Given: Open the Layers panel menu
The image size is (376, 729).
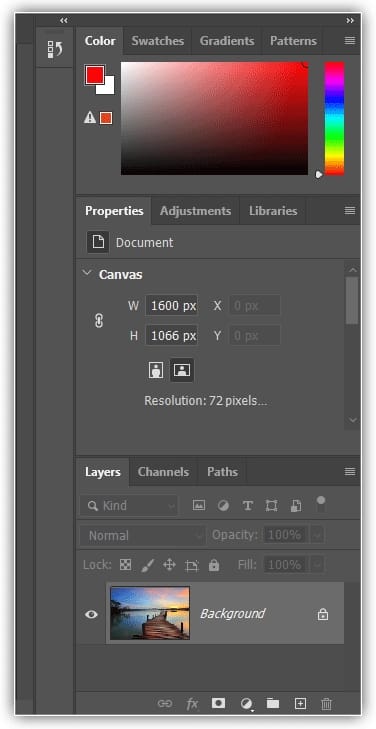Looking at the screenshot, I should (350, 472).
